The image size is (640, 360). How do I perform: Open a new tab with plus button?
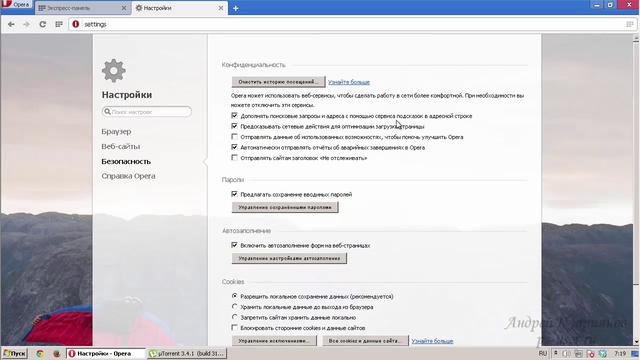coord(236,8)
